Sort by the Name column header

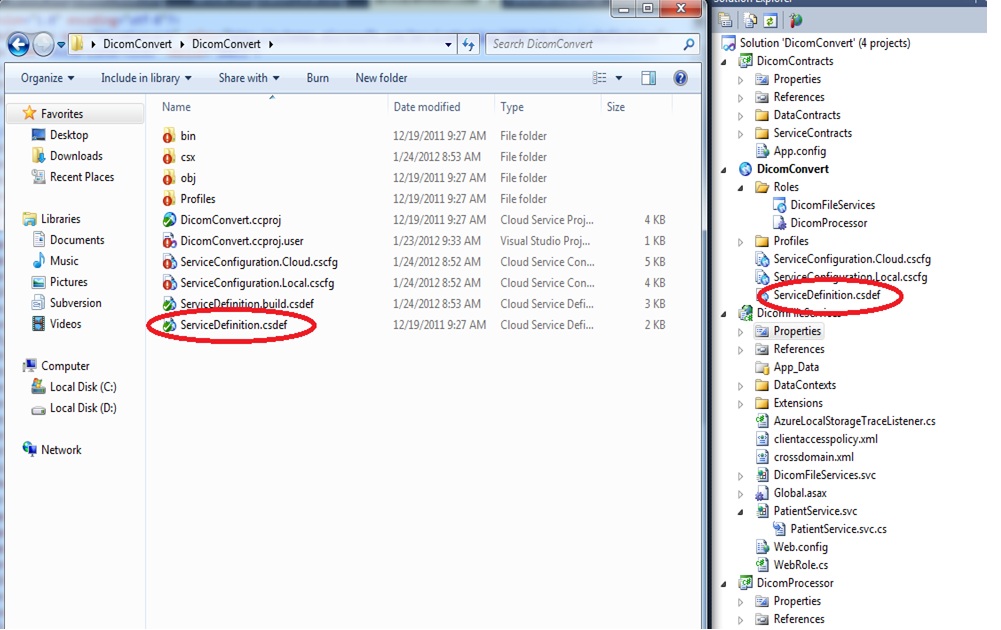(x=176, y=107)
